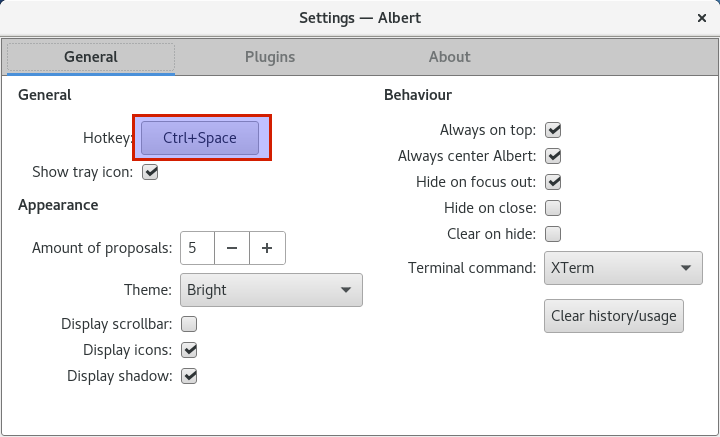Switch to the Plugins tab
Screen dimensions: 720x437
270,57
